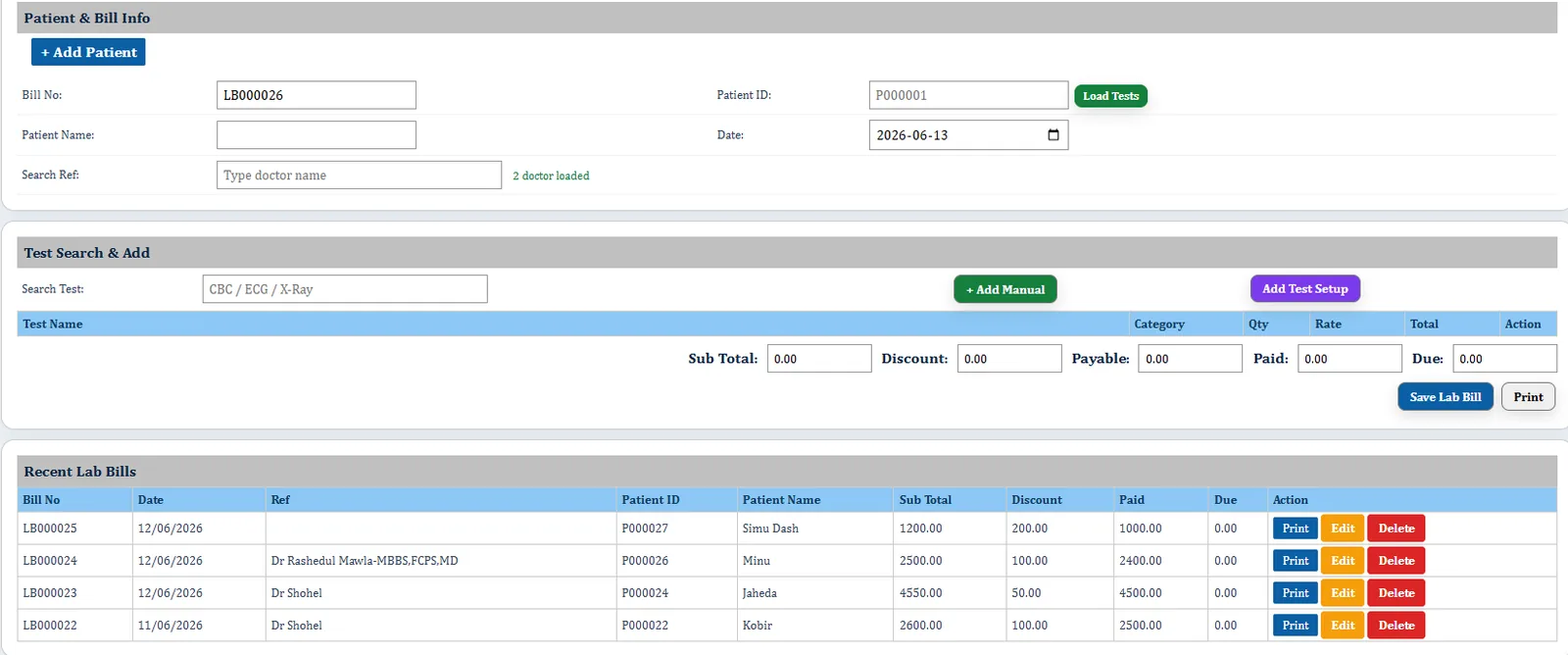1568x655 pixels.
Task: Click the Load Tests button
Action: (1110, 96)
